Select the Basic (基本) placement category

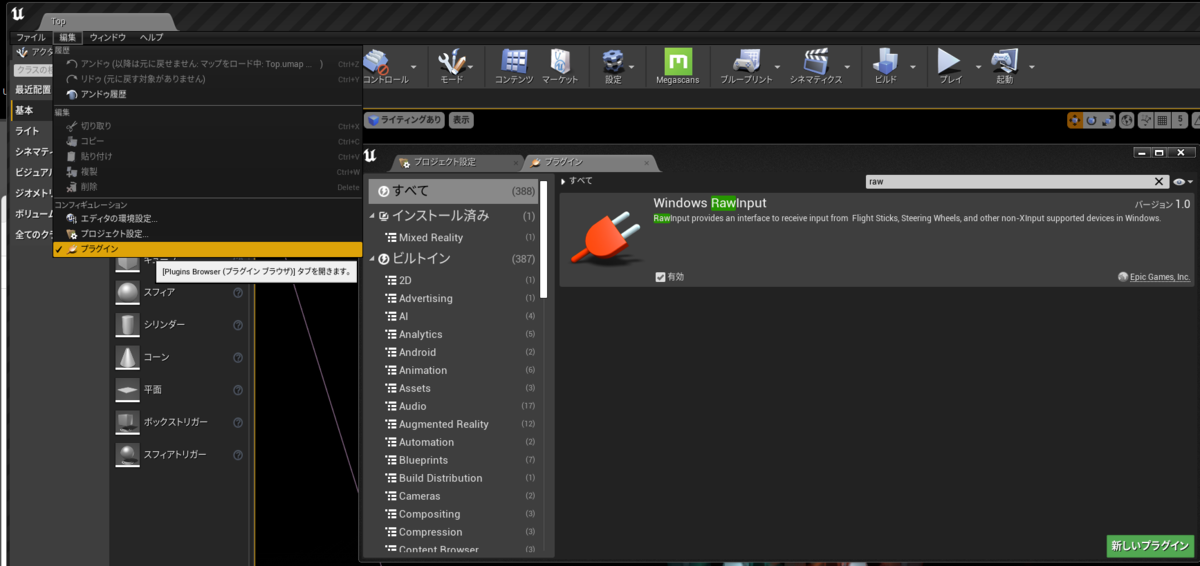[x=31, y=110]
